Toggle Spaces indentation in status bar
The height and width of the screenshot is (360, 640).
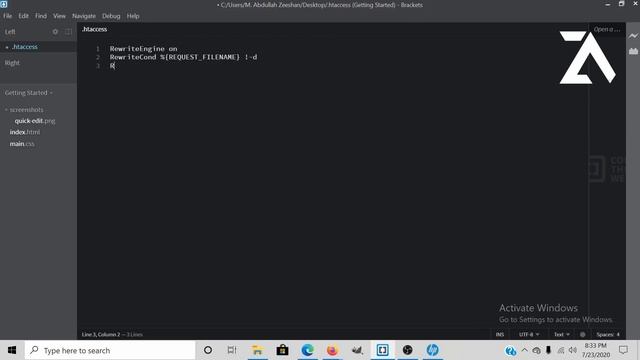click(604, 334)
